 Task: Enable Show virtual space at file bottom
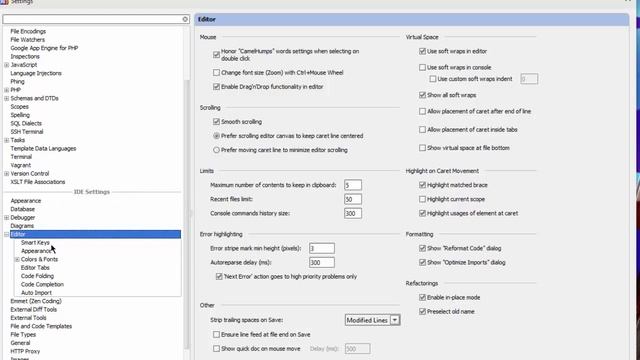pos(422,148)
